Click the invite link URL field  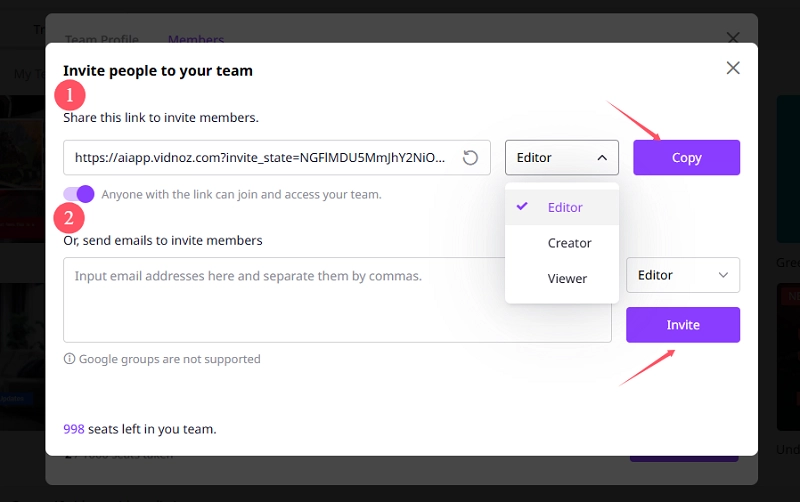pos(258,158)
